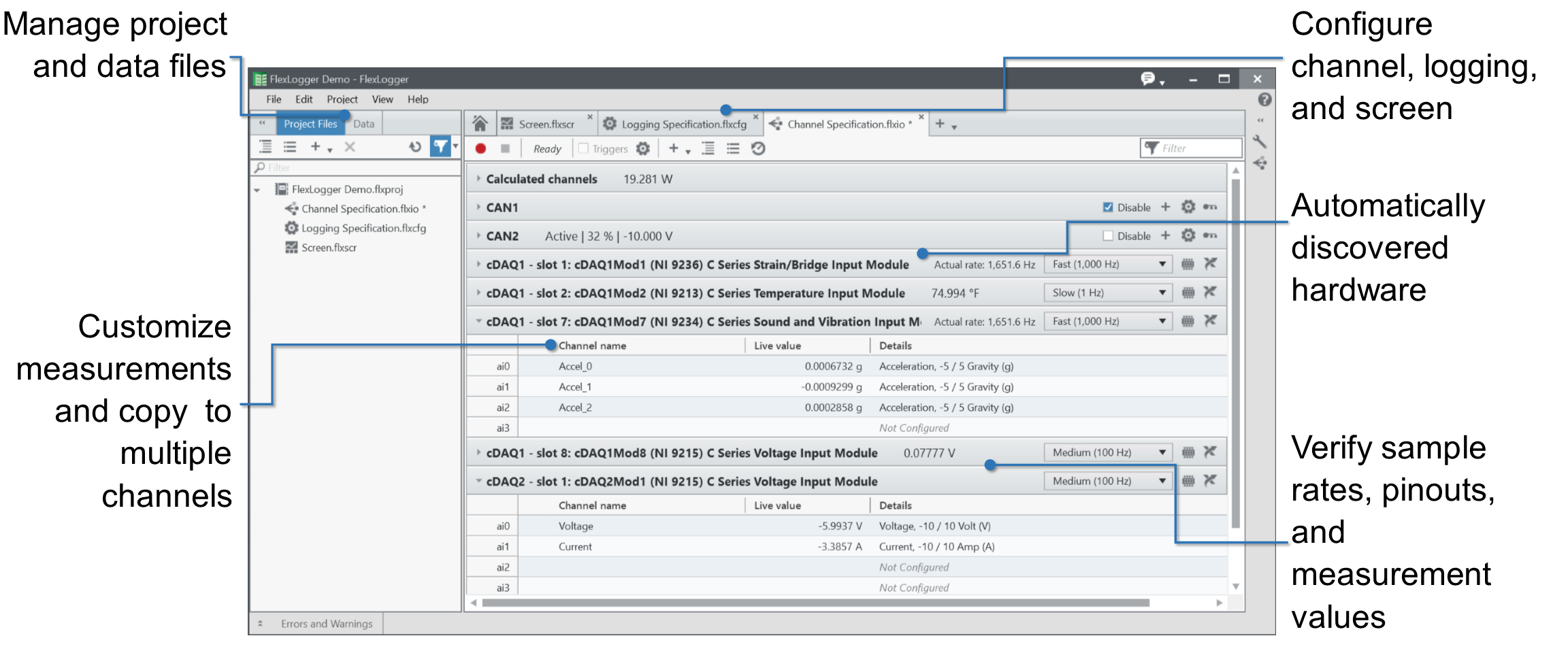The height and width of the screenshot is (653, 1568).
Task: Switch to the Data tab
Action: click(364, 124)
